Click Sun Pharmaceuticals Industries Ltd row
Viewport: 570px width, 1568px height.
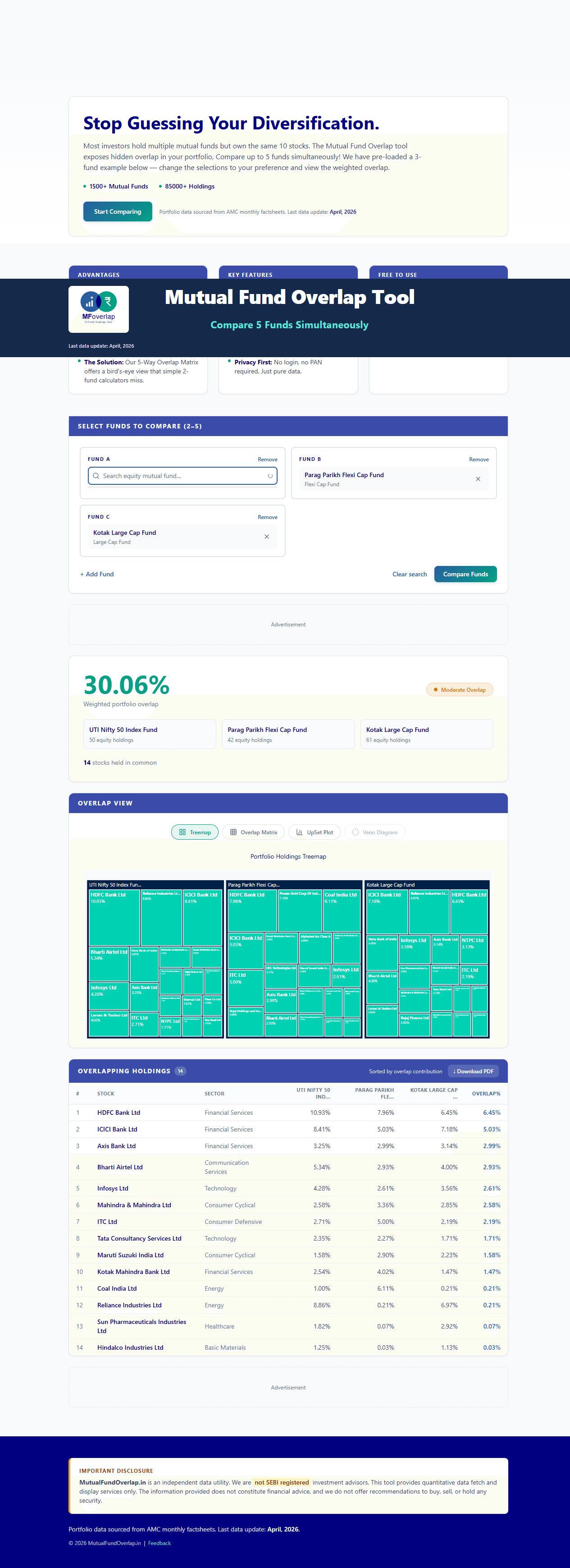[x=288, y=1326]
